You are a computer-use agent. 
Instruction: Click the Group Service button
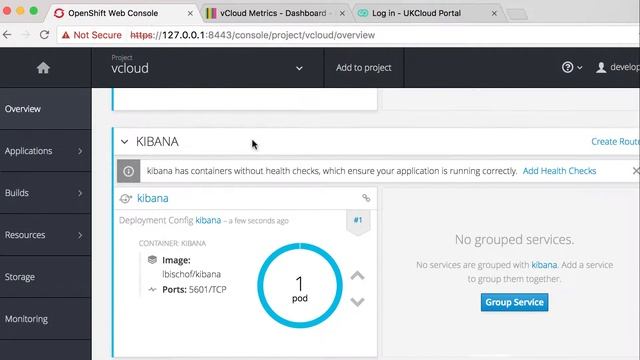click(514, 302)
